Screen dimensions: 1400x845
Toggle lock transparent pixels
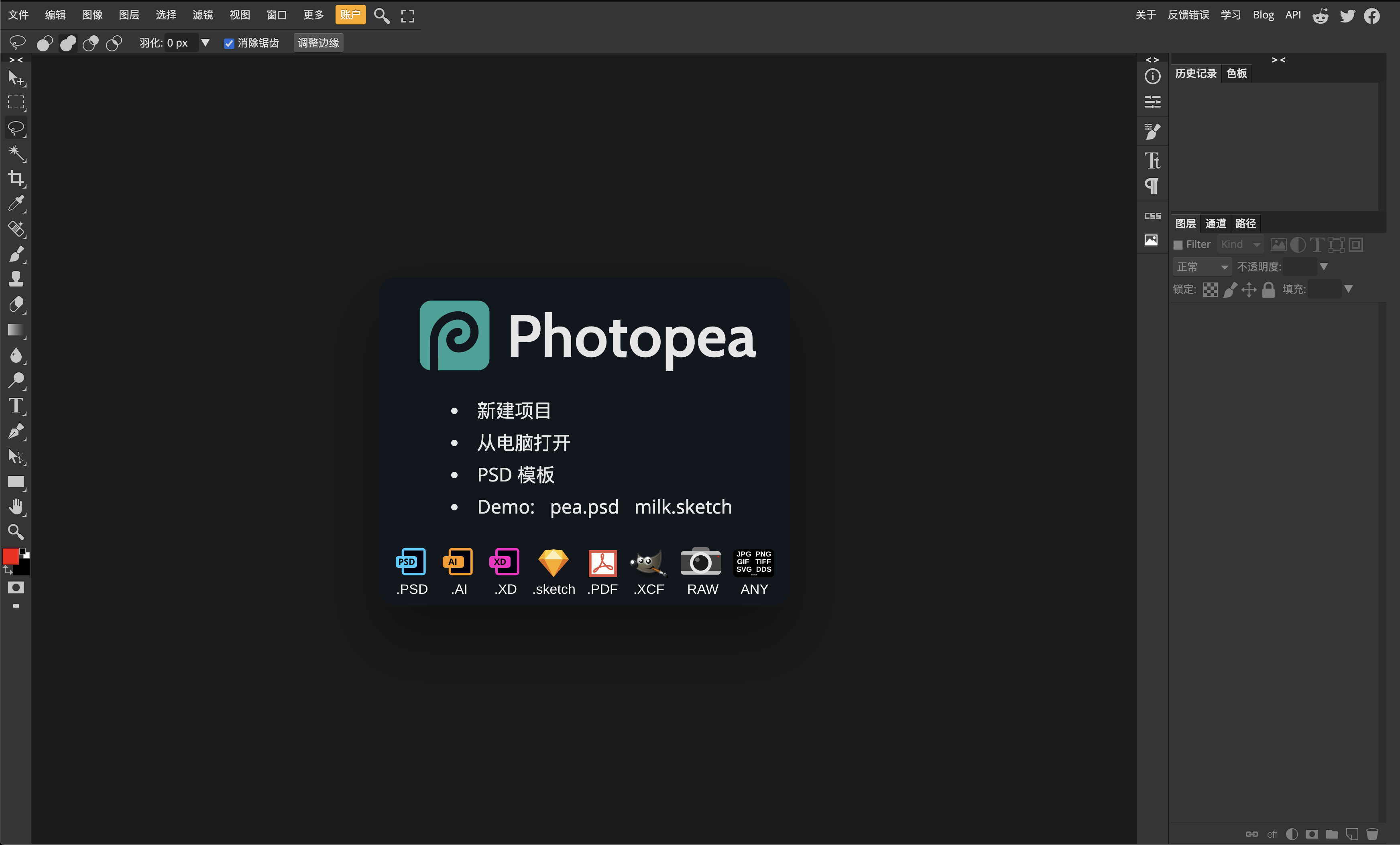(1210, 290)
